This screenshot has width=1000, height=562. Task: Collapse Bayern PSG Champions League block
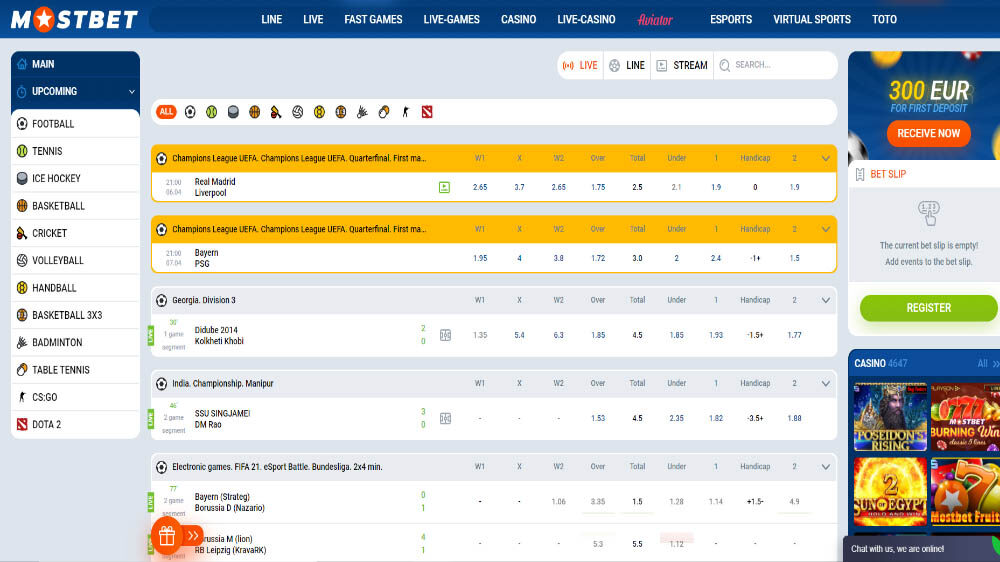826,229
